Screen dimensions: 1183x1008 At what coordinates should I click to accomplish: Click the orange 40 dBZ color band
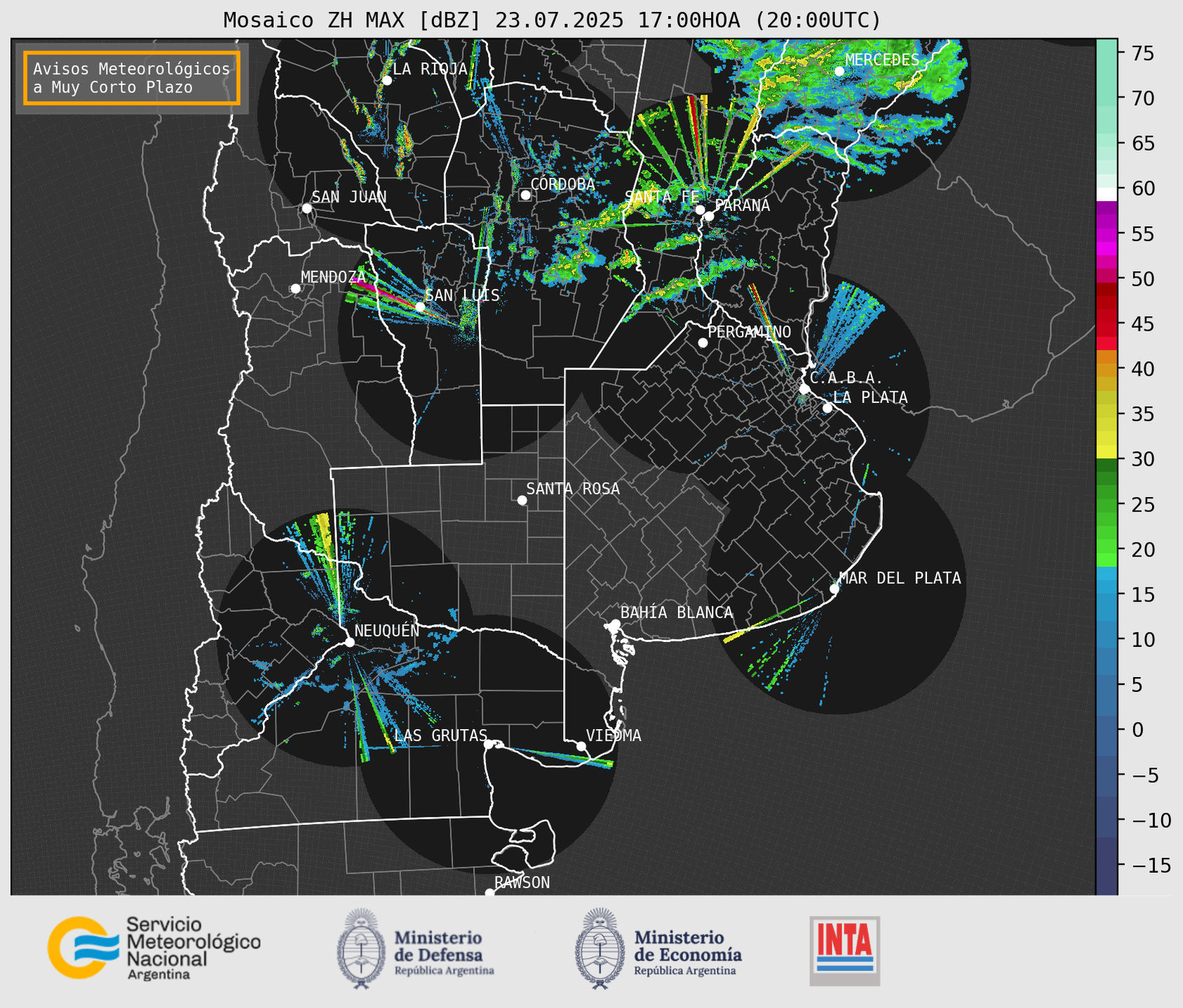pyautogui.click(x=1107, y=370)
